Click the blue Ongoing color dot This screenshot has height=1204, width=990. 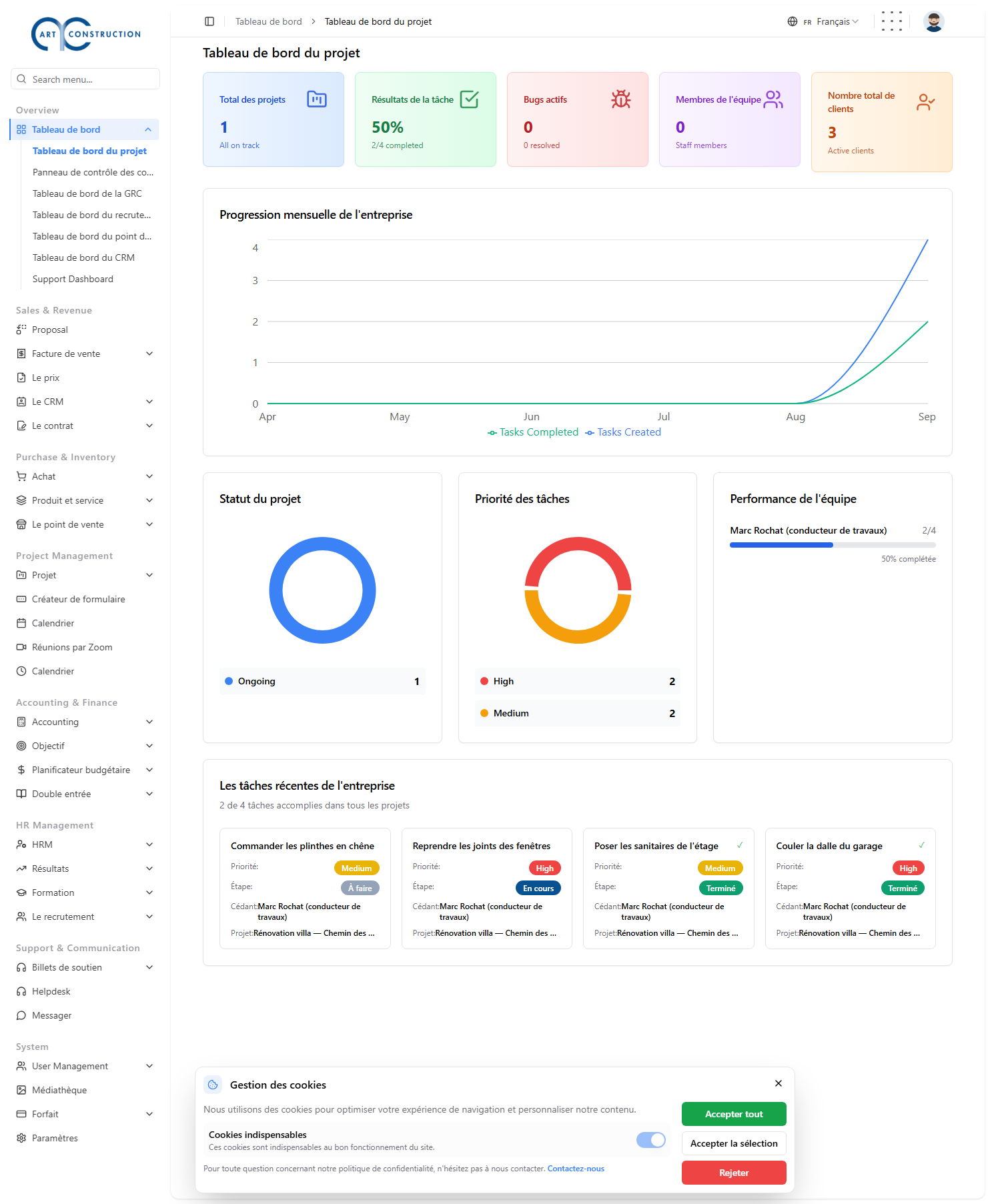pos(229,681)
